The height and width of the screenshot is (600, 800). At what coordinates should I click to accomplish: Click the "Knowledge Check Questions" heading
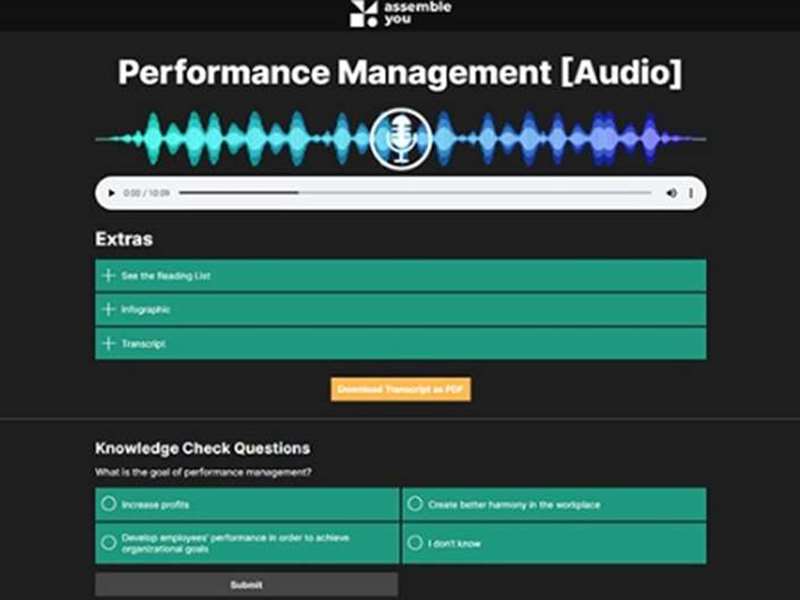point(202,448)
